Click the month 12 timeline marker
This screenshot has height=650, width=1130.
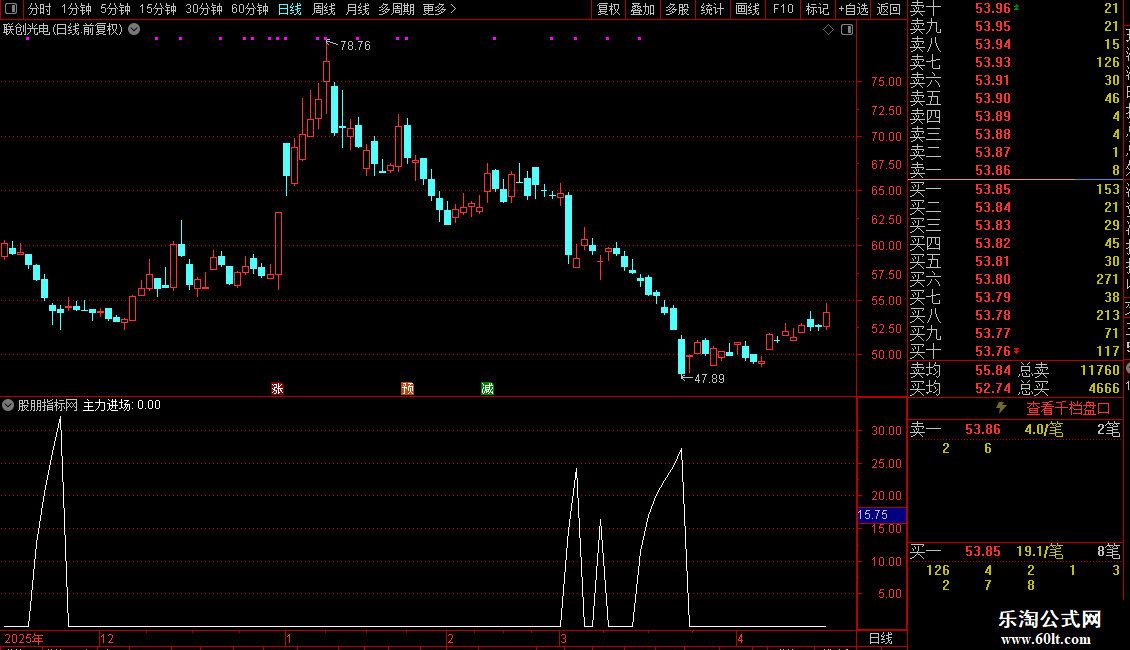point(107,638)
